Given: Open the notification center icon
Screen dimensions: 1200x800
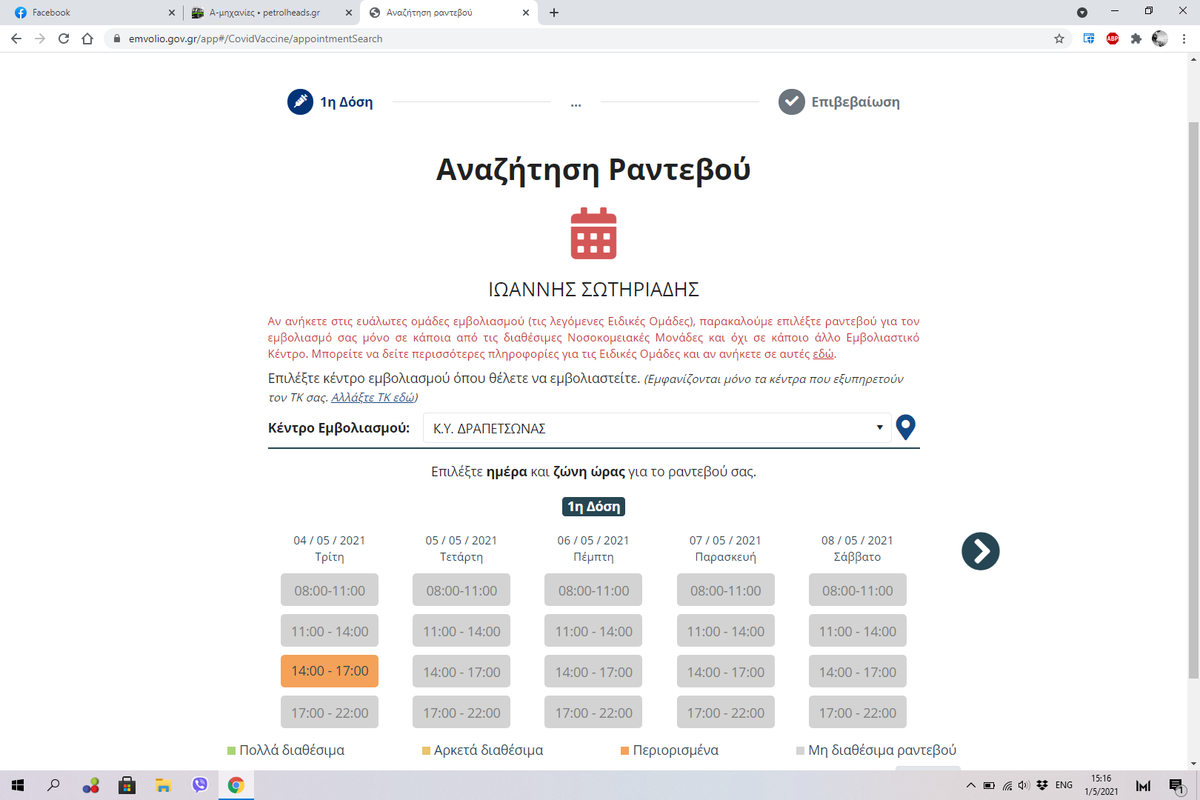Looking at the screenshot, I should point(1176,785).
